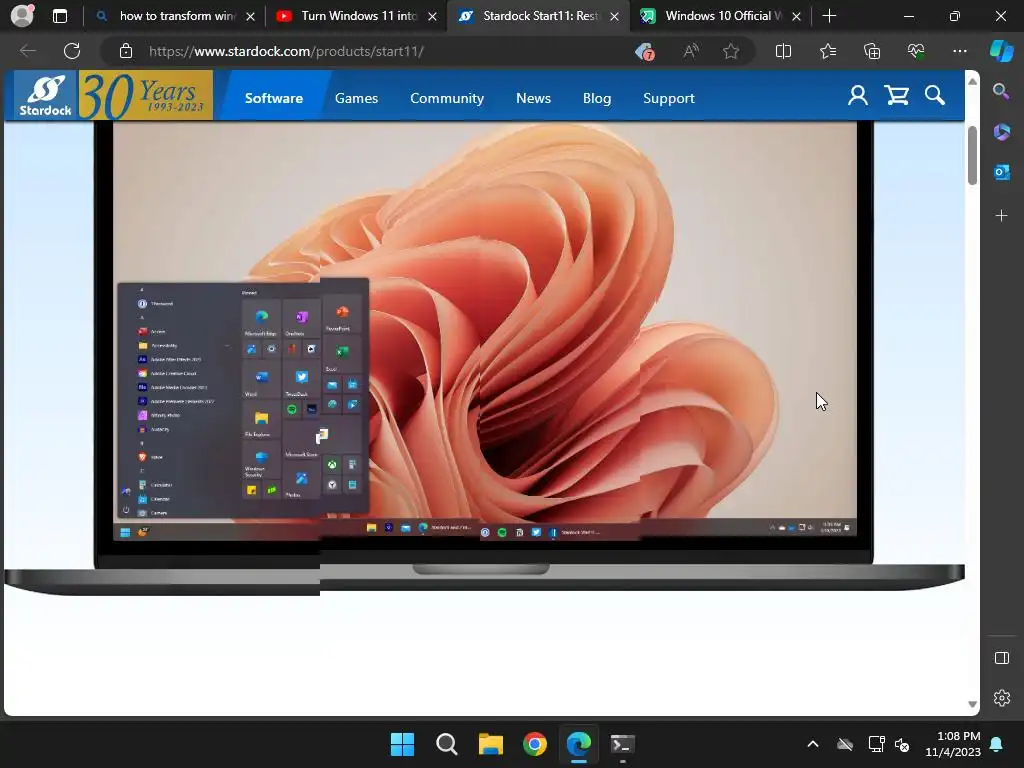
Task: Open the Edge profile avatar
Action: (x=22, y=16)
